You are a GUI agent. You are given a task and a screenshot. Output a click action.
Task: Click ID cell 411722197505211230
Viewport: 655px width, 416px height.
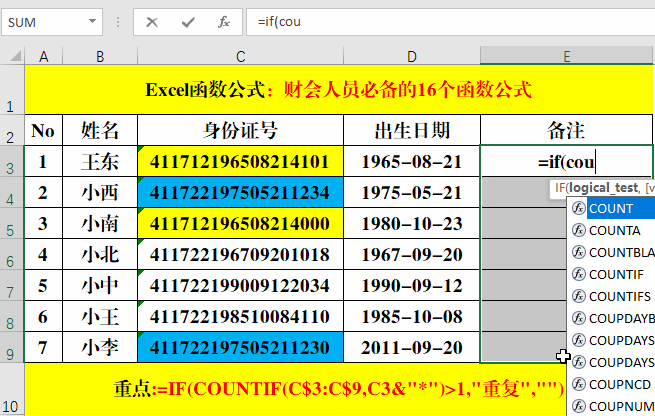point(240,347)
